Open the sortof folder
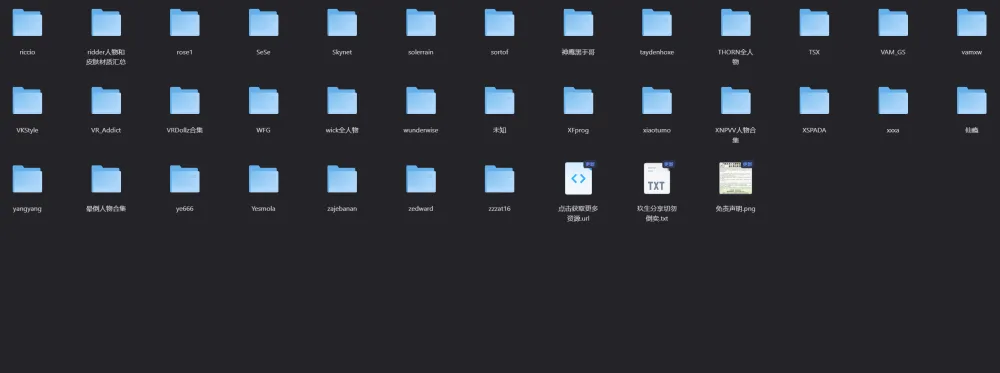1000x373 pixels. [499, 23]
